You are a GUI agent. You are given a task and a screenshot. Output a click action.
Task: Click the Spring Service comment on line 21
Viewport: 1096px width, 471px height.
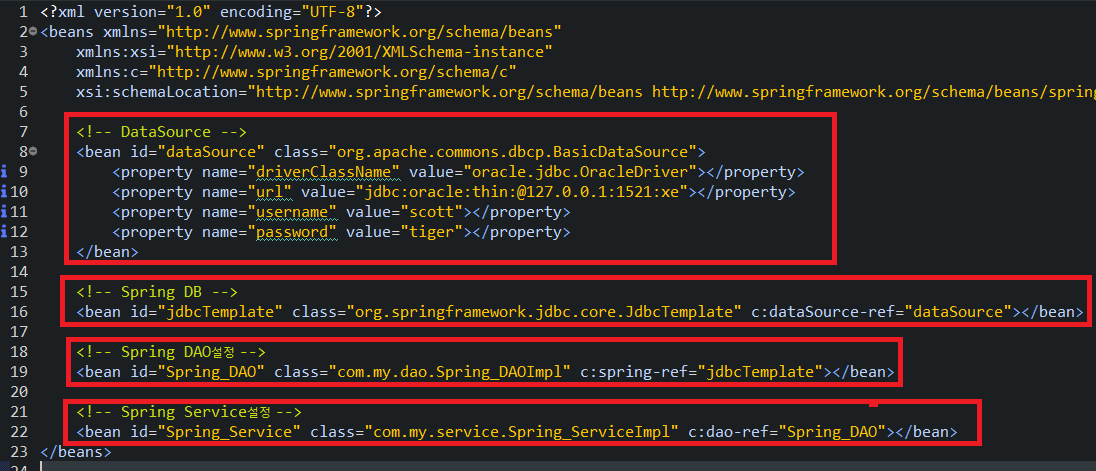click(189, 412)
